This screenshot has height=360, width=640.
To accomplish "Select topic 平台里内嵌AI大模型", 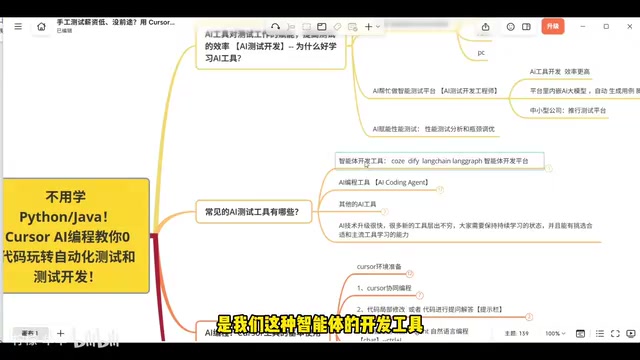I will click(584, 91).
